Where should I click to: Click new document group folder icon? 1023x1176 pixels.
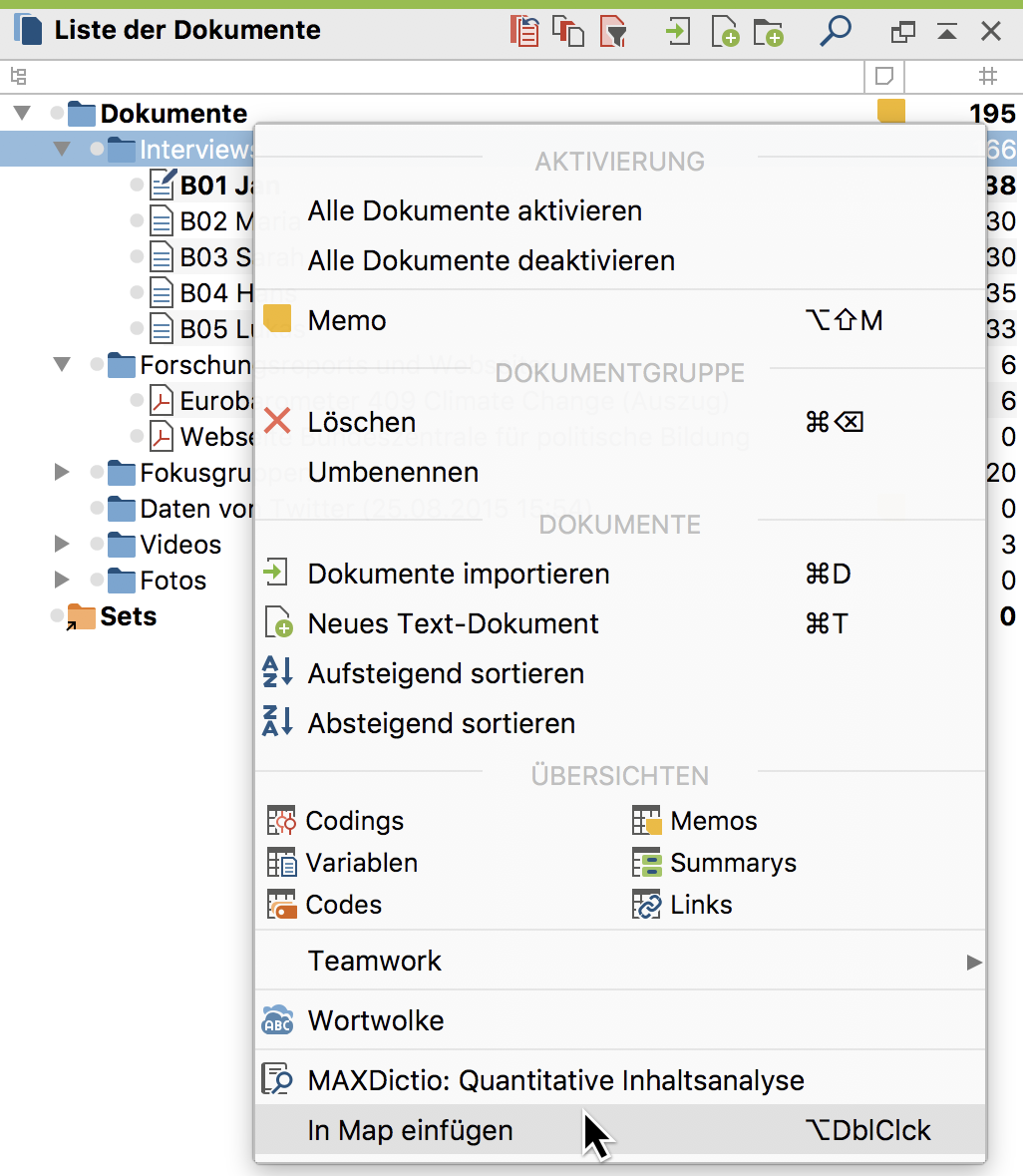point(768,31)
